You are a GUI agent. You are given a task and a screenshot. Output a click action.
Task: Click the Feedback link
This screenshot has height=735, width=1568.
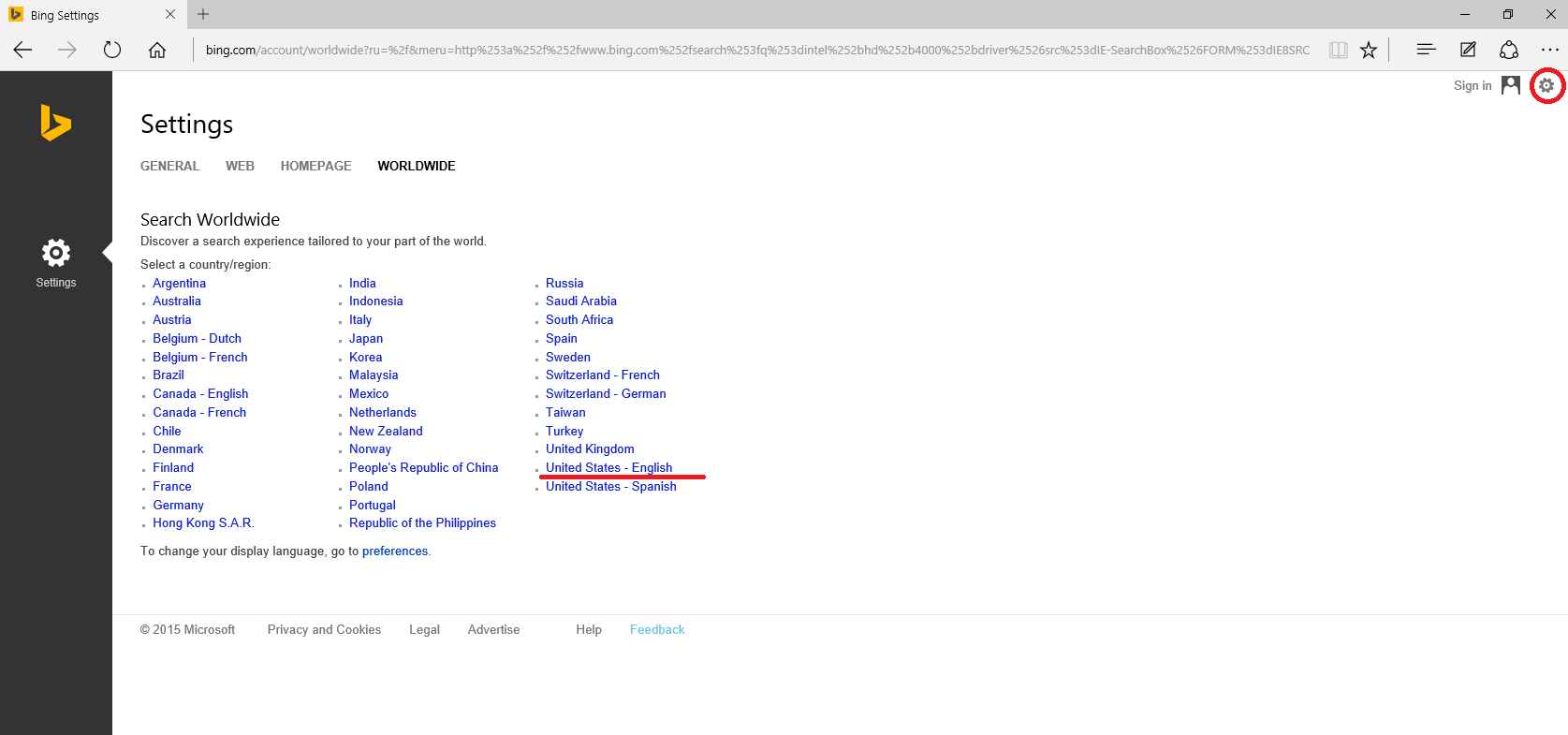pos(657,629)
